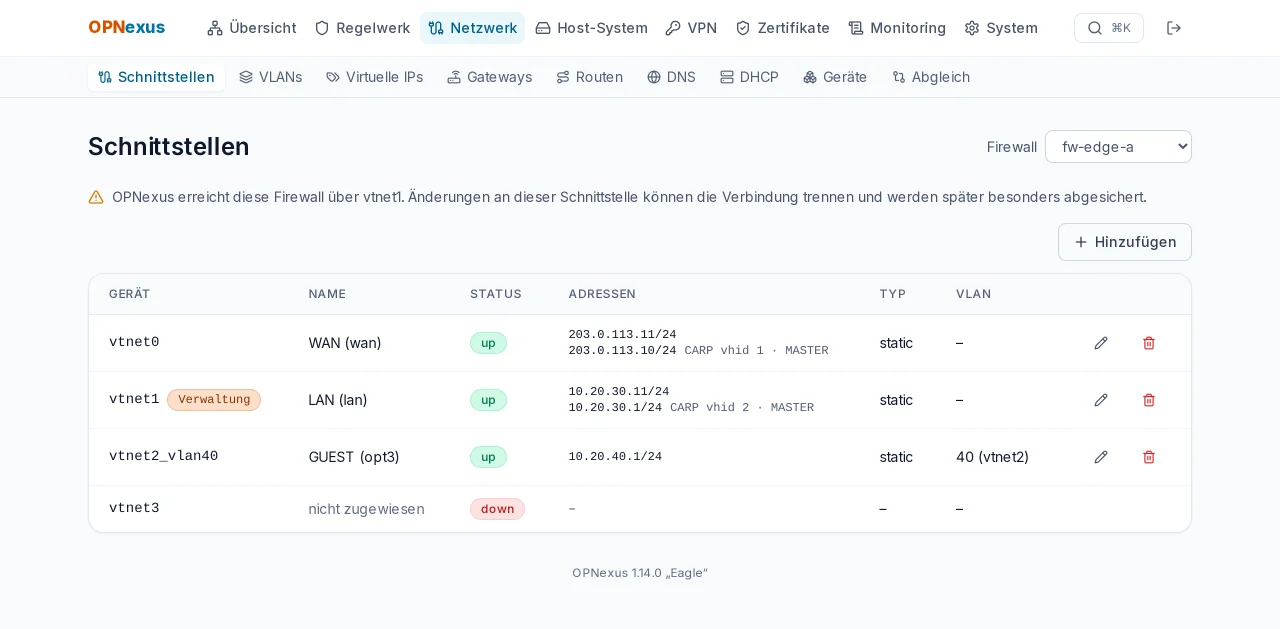Switch to the Routen tab

(589, 77)
